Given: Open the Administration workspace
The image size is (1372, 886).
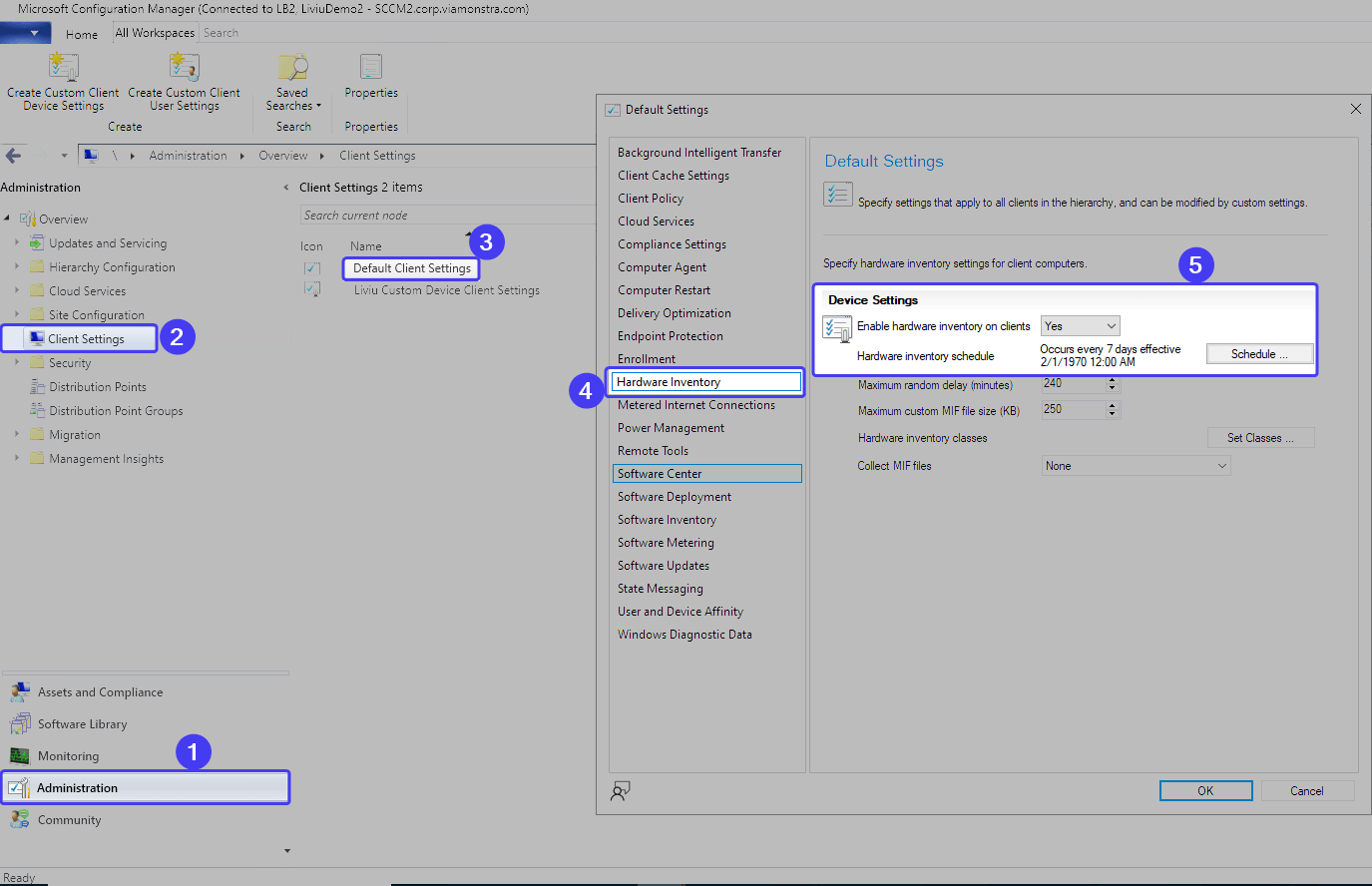Looking at the screenshot, I should [x=146, y=788].
